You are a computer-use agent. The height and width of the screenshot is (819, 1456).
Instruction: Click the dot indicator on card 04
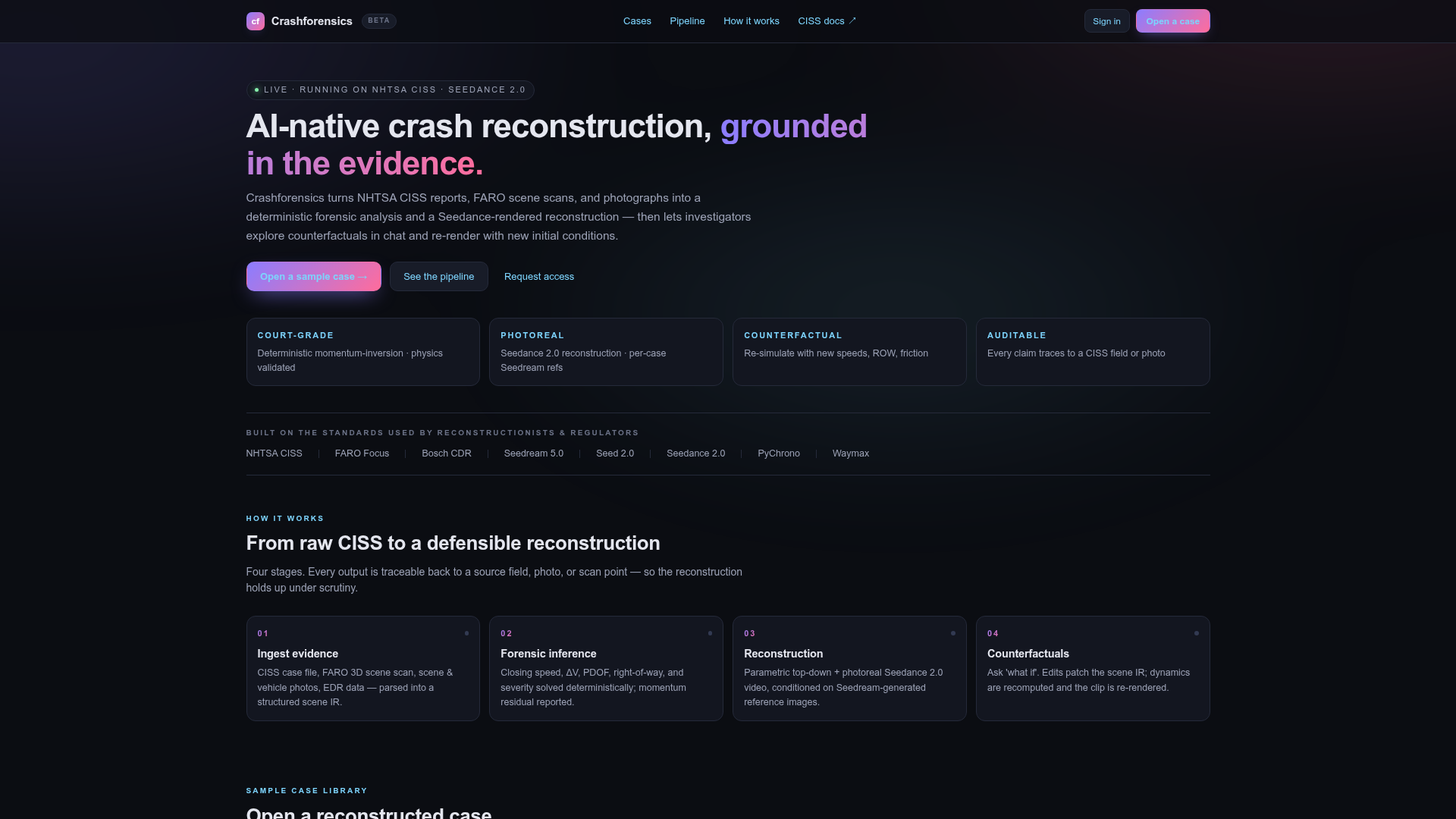click(1197, 633)
